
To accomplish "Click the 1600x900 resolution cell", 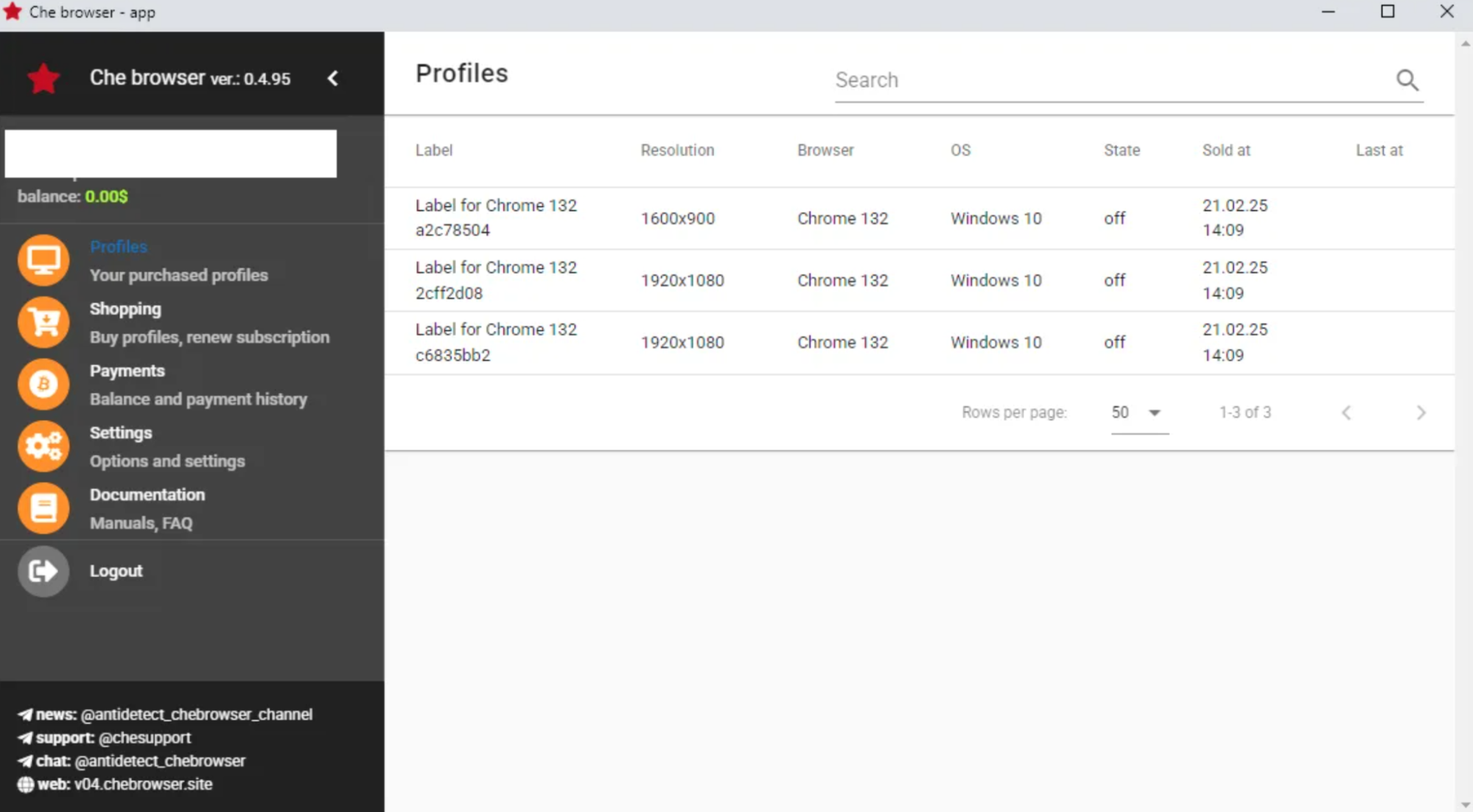I will click(677, 219).
